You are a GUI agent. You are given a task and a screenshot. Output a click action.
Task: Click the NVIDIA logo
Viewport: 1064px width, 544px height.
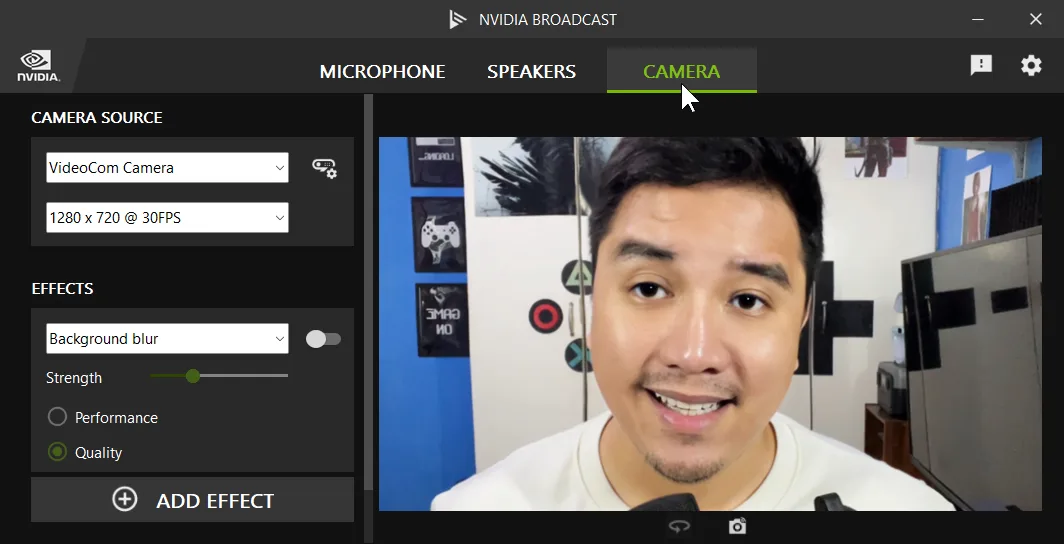pos(38,66)
